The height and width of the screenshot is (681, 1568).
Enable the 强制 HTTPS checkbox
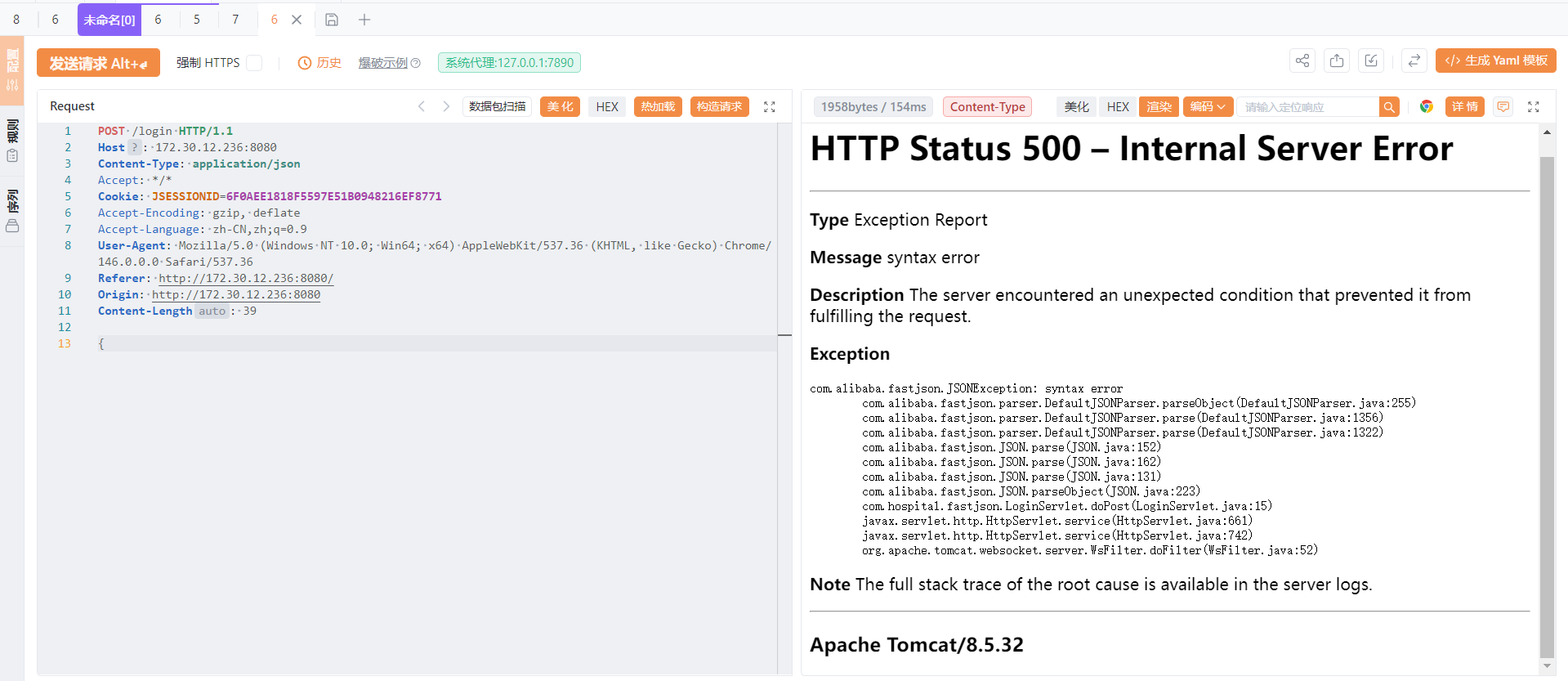pos(254,63)
